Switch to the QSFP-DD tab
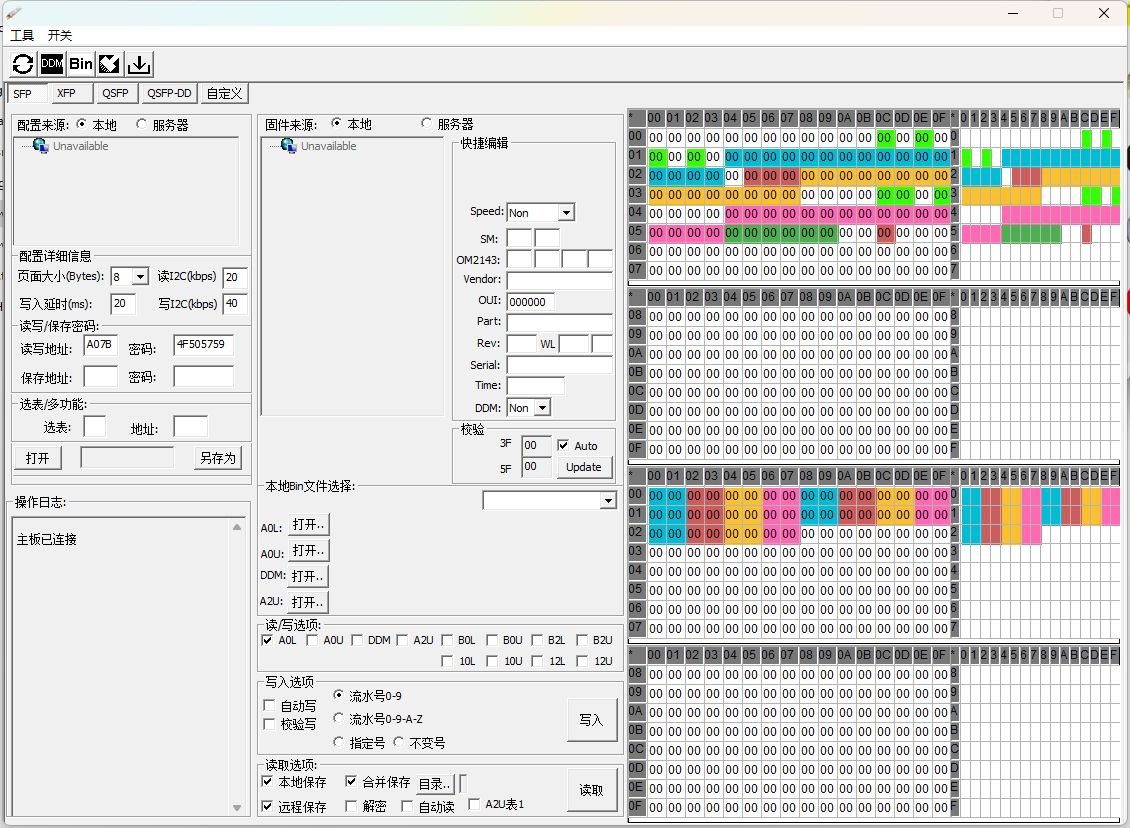This screenshot has height=828, width=1130. [169, 93]
